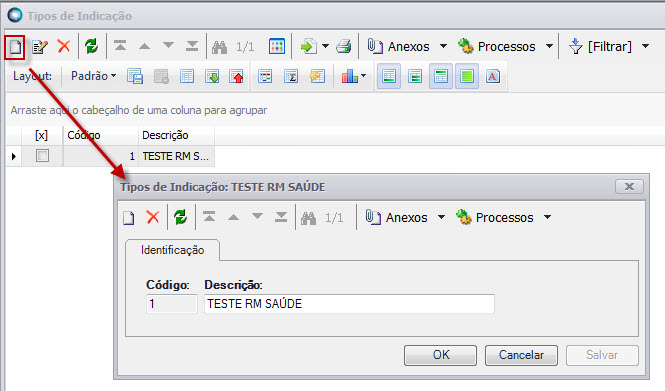The image size is (665, 391).
Task: Select the TESTE RM S... cell
Action: pos(176,156)
